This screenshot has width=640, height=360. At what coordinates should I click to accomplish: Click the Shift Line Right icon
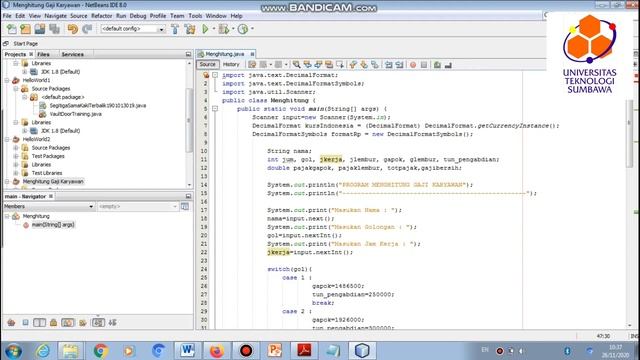click(399, 64)
